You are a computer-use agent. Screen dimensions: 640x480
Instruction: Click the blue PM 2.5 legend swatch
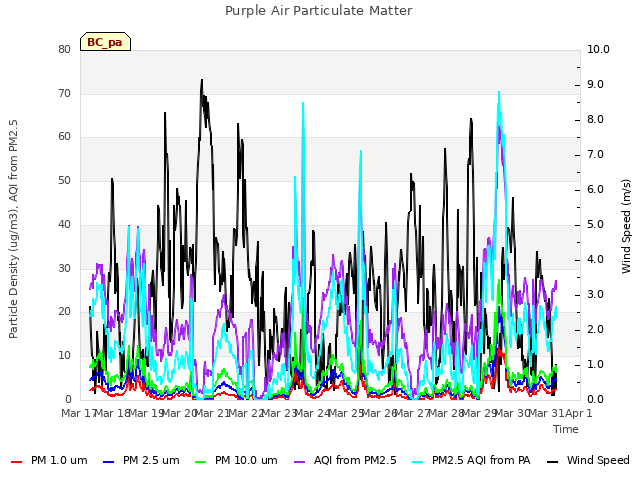[109, 462]
